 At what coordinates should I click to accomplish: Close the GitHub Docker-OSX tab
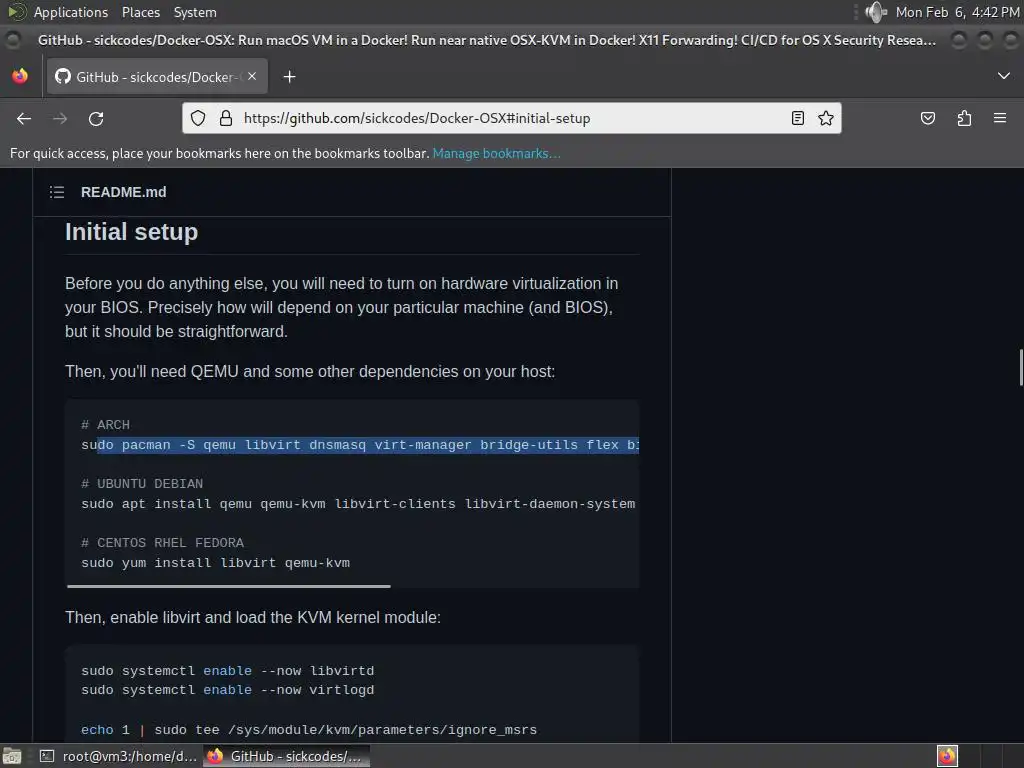(x=252, y=76)
